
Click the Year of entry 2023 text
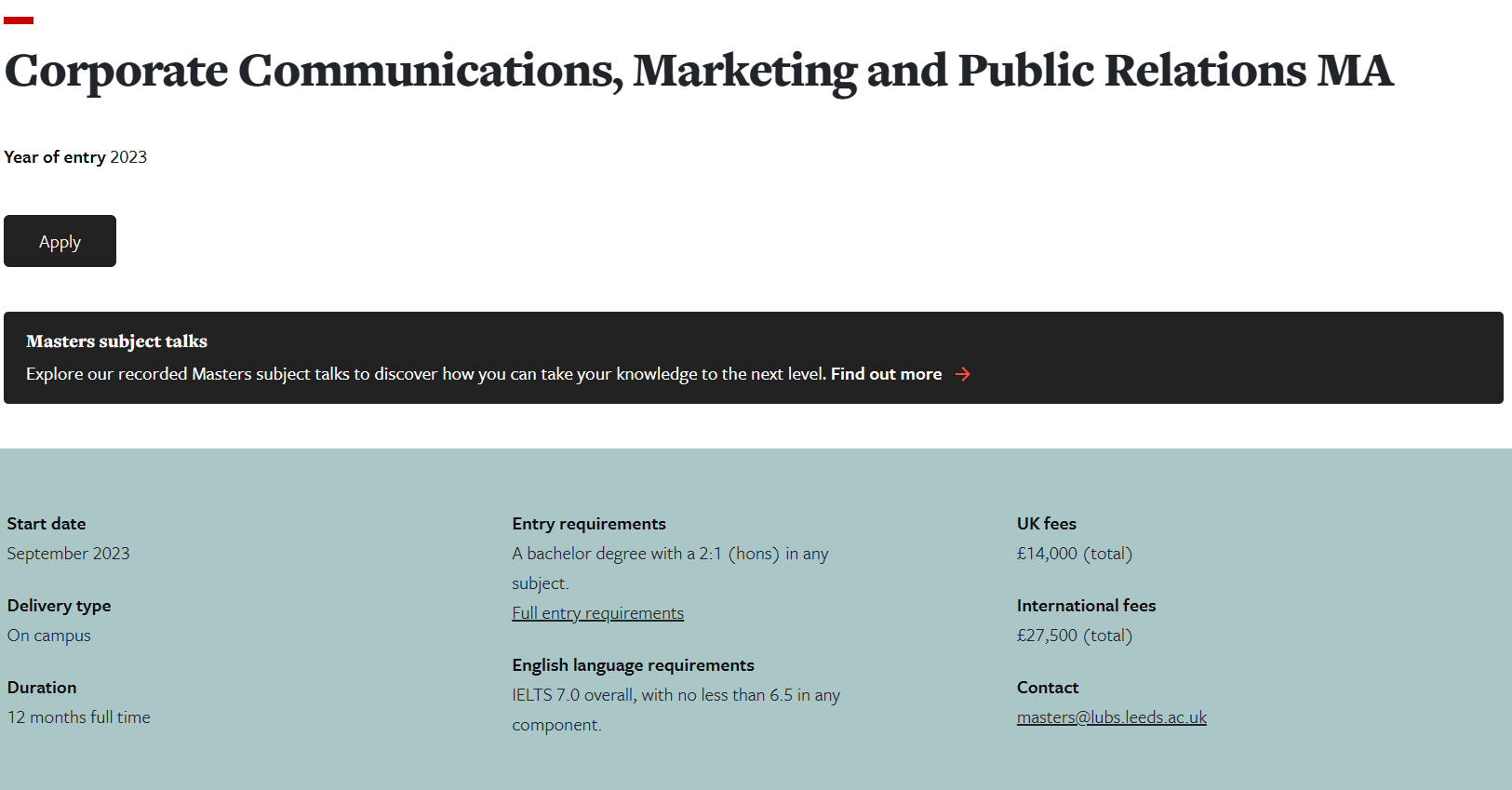click(75, 157)
